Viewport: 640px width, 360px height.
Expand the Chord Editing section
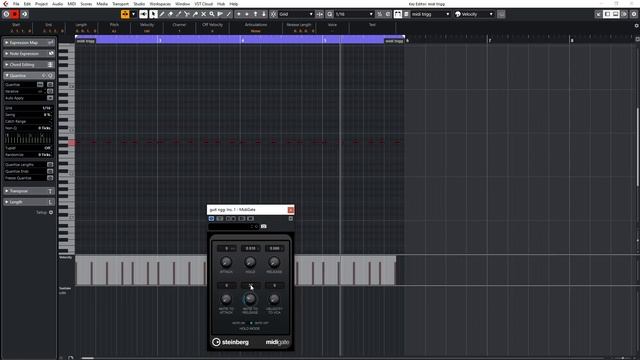pos(29,64)
